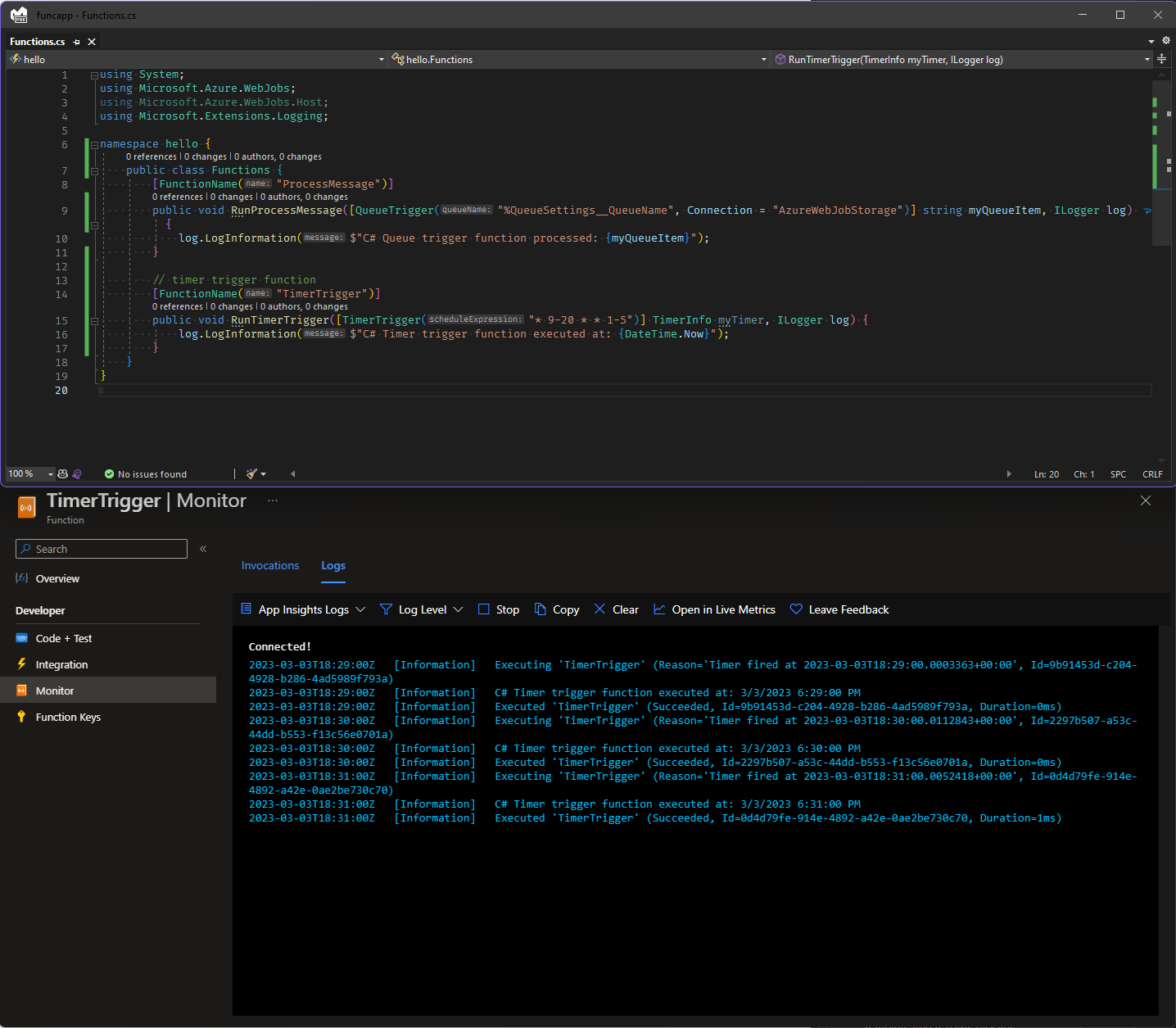Pin the Functions.cs editor tab
Screen dimensions: 1176x1028
coord(76,42)
